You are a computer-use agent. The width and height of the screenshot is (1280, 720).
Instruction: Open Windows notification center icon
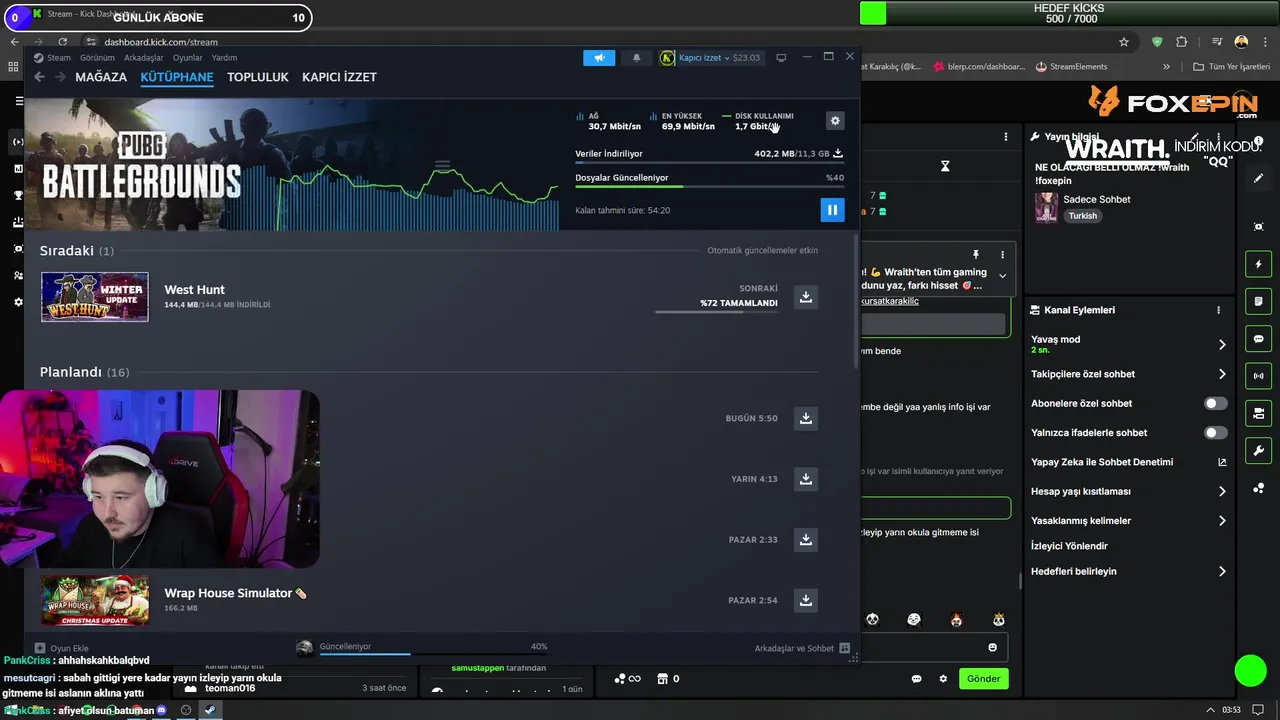pyautogui.click(x=1258, y=710)
